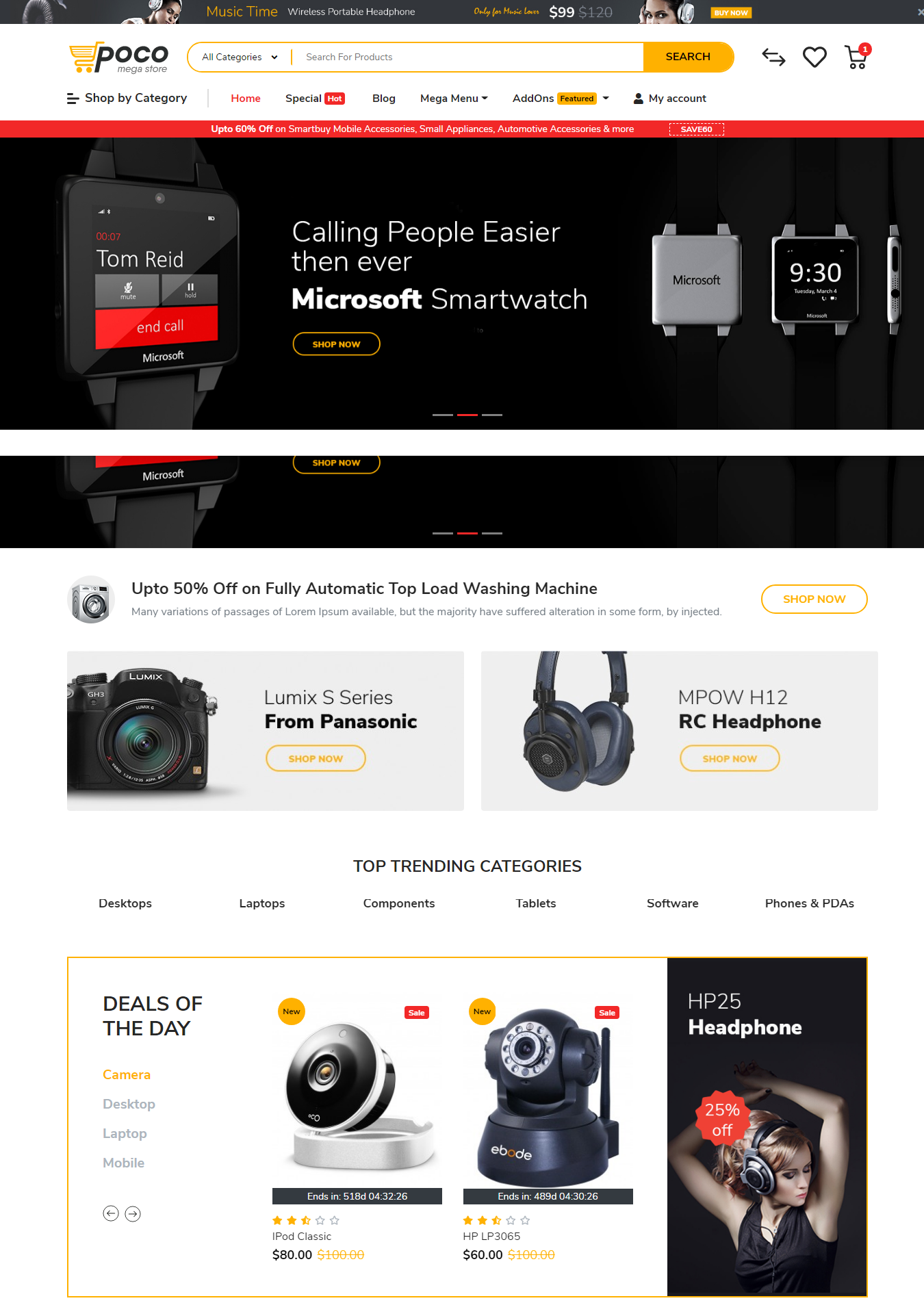Expand the All Categories dropdown
Viewport: 924px width, 1305px height.
[x=240, y=57]
